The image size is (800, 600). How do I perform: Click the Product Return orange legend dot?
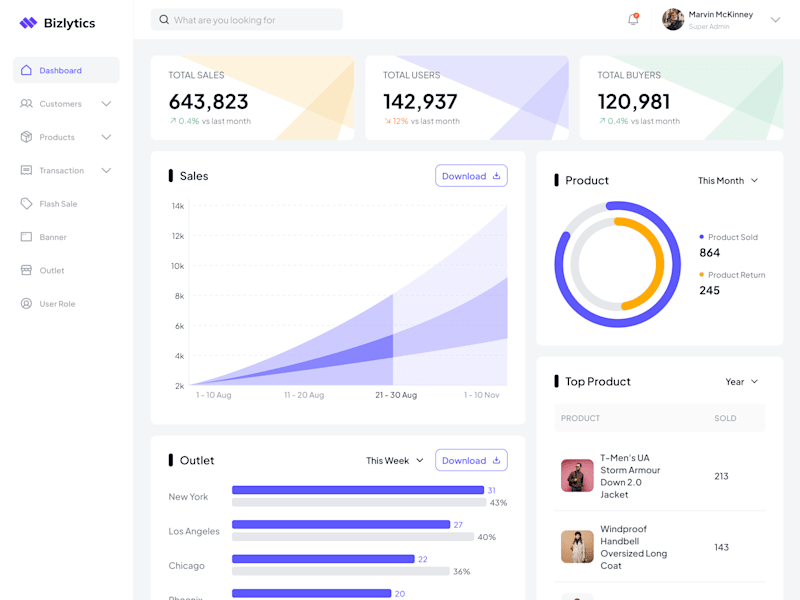pos(702,274)
